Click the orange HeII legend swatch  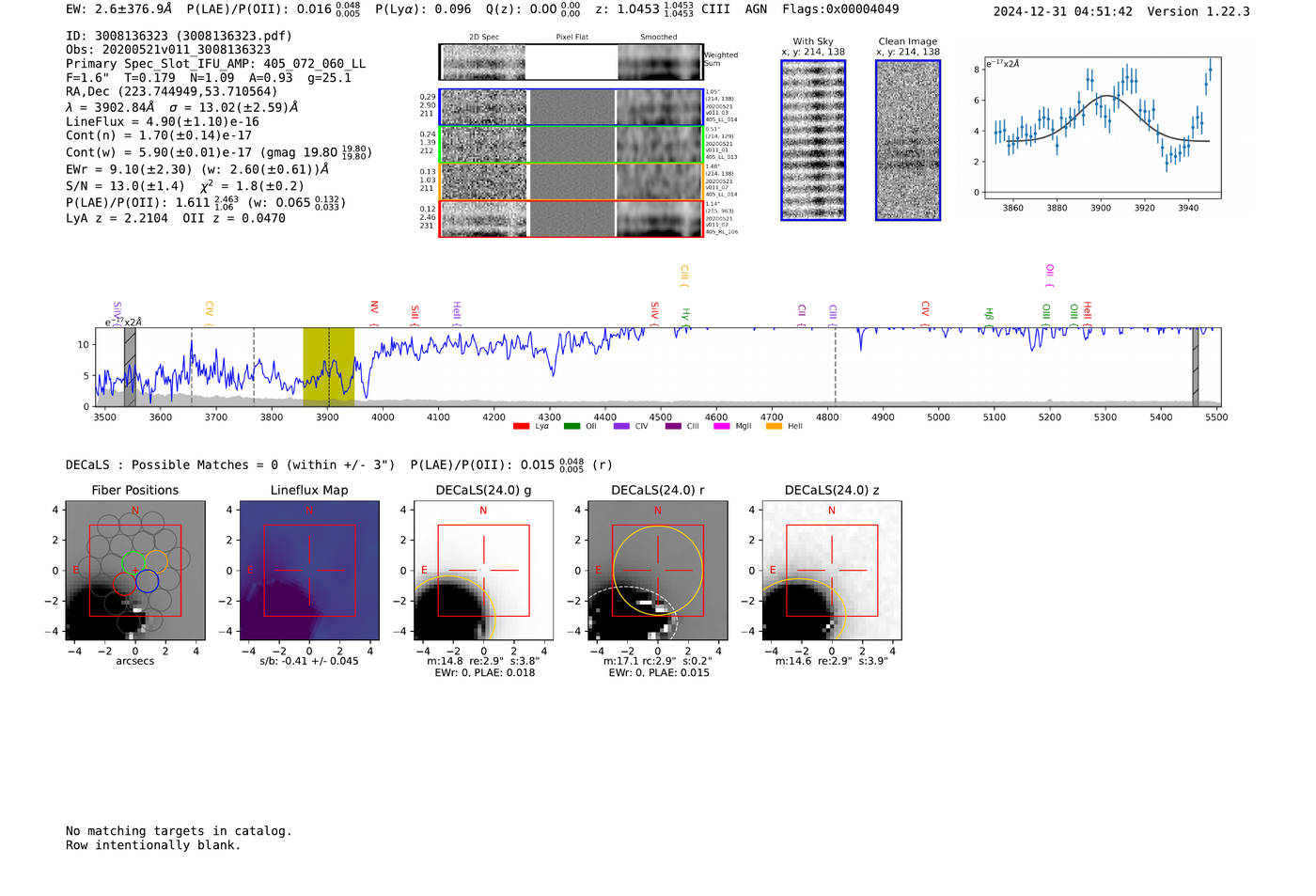click(x=774, y=426)
